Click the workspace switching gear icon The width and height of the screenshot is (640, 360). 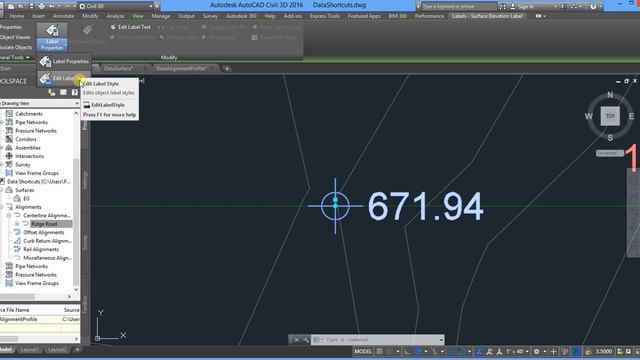pos(537,351)
